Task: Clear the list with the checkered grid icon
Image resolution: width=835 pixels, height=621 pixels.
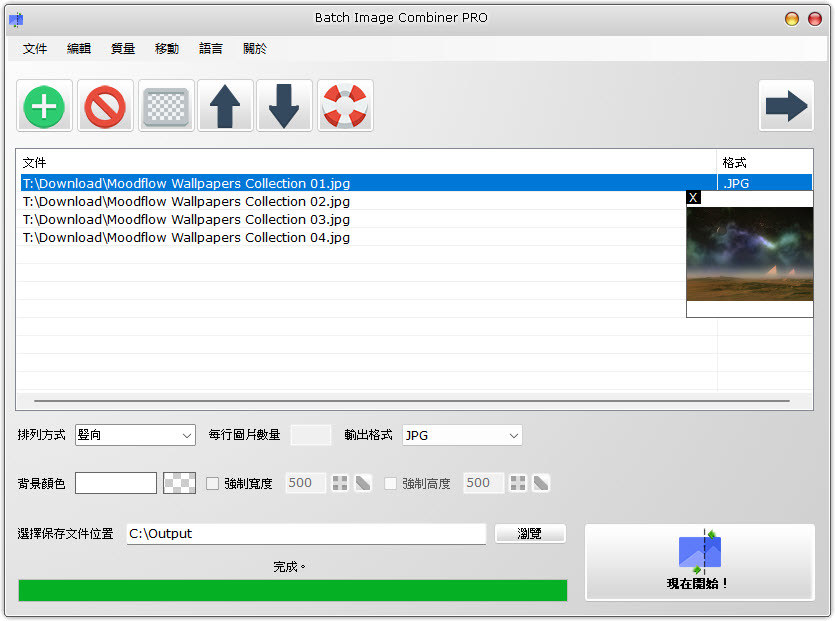Action: (x=165, y=105)
